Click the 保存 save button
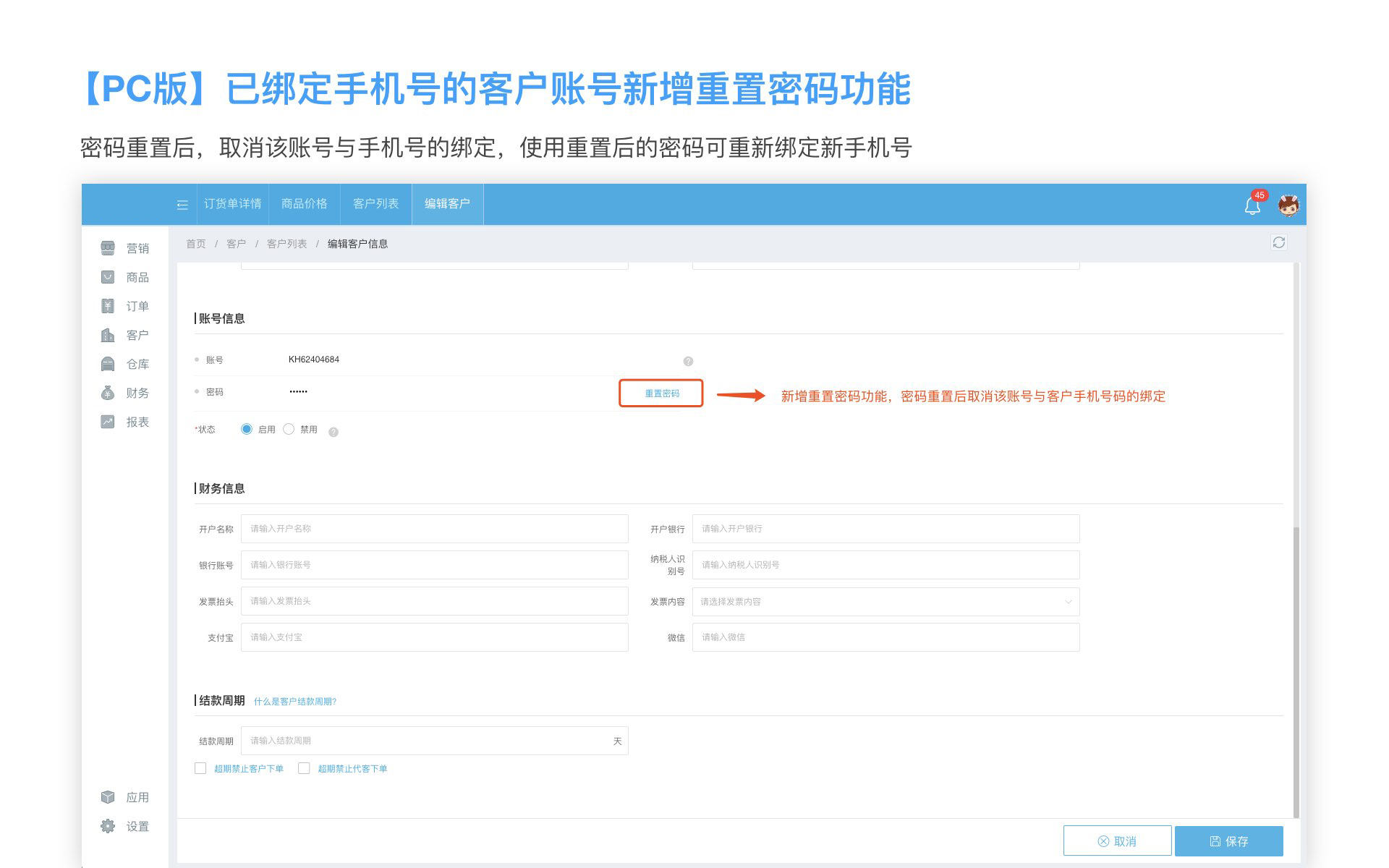1389x868 pixels. click(1228, 841)
